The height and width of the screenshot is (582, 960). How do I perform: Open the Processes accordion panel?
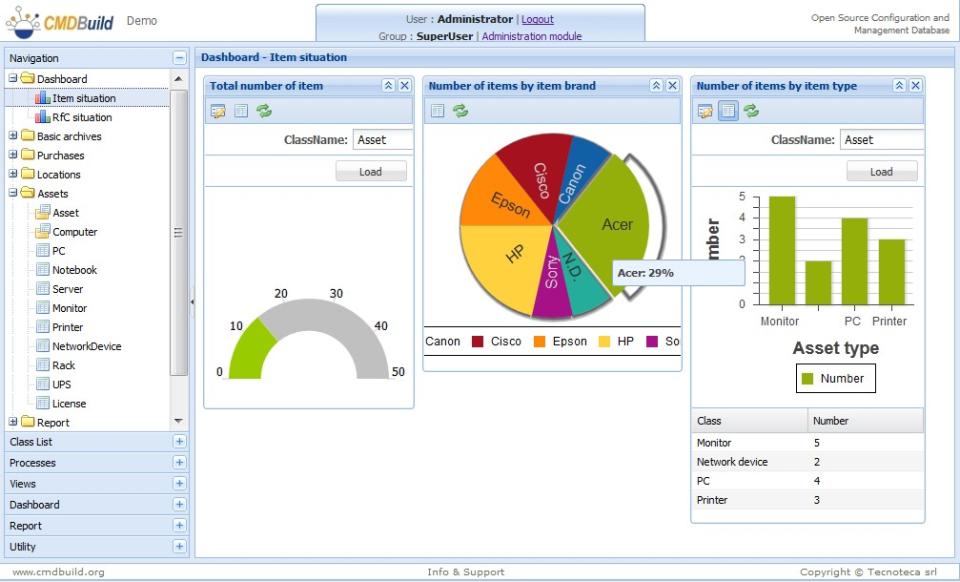[97, 463]
